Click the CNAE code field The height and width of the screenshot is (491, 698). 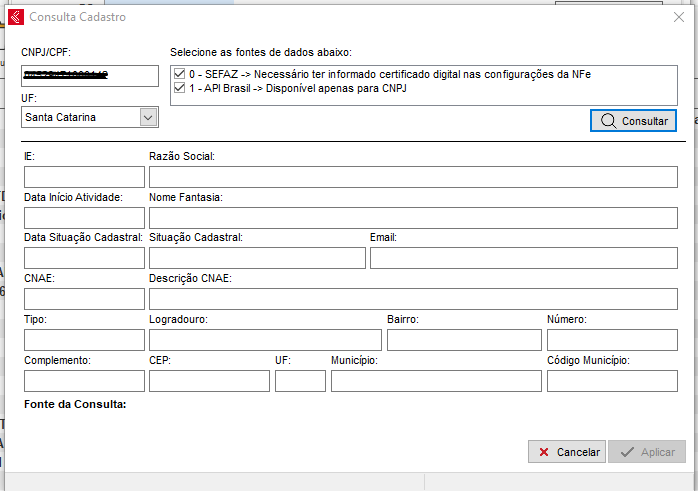84,299
